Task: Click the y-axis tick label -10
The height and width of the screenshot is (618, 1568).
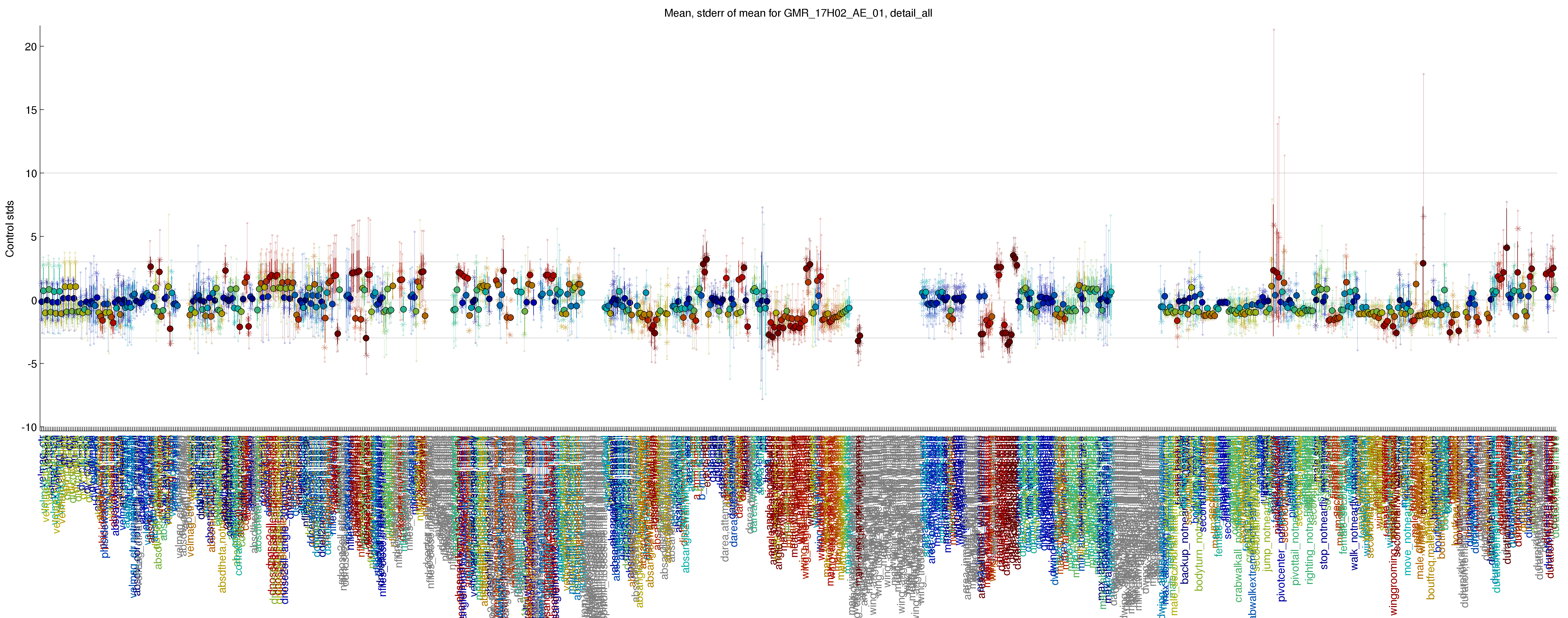Action: click(29, 427)
